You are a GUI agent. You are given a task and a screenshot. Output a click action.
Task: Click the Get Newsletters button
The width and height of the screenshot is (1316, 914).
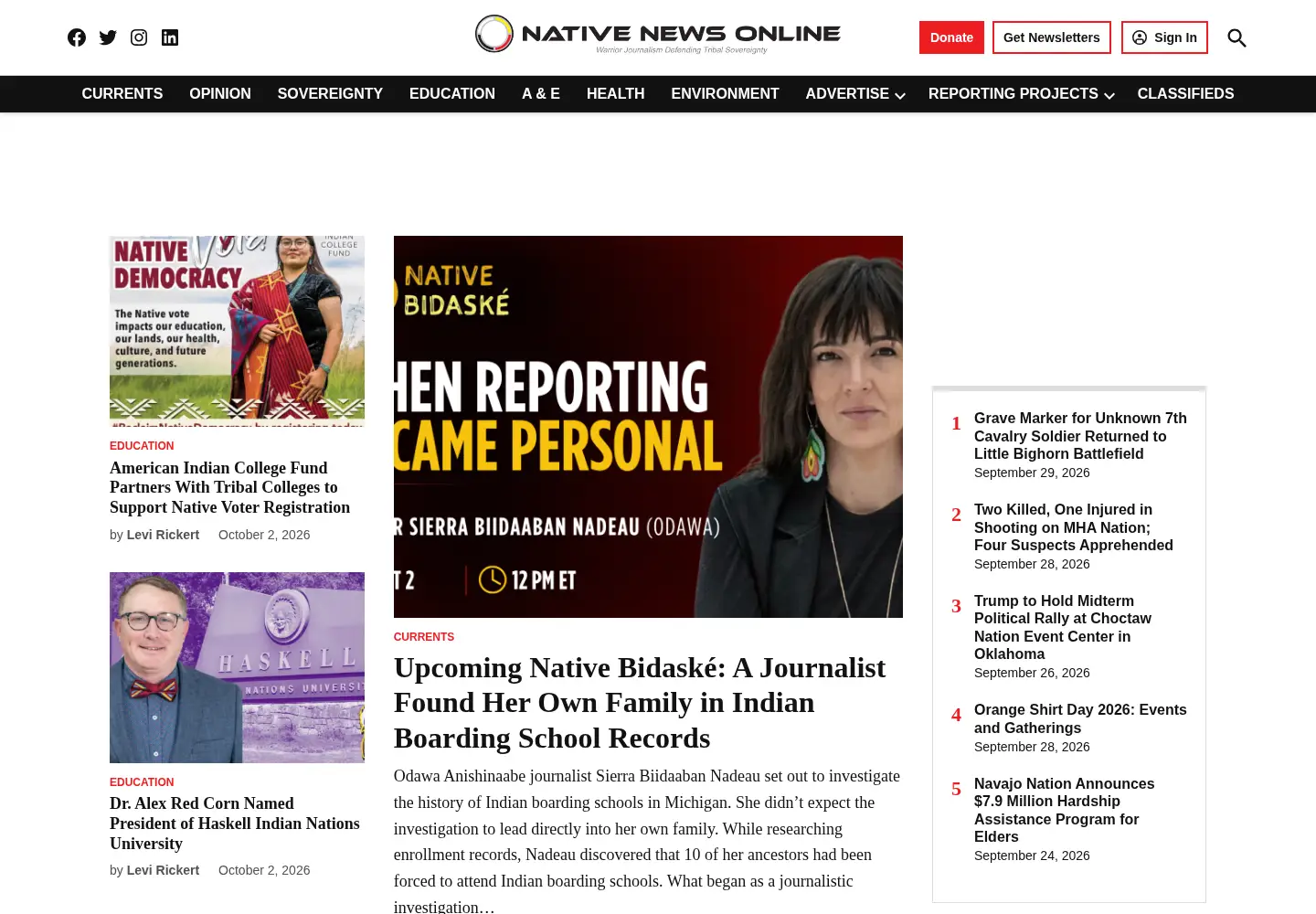tap(1052, 37)
